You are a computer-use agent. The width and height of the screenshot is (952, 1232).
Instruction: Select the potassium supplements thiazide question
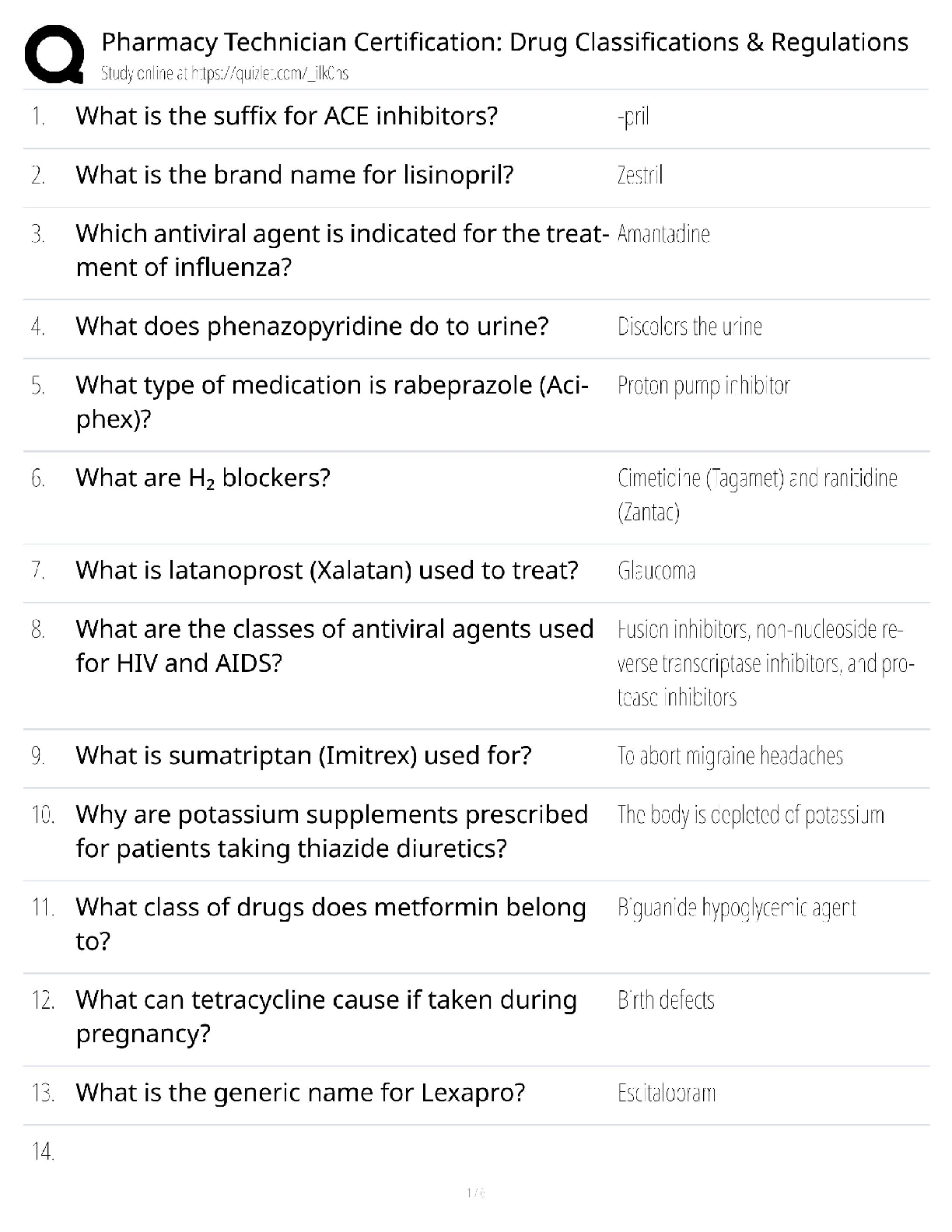tap(331, 831)
